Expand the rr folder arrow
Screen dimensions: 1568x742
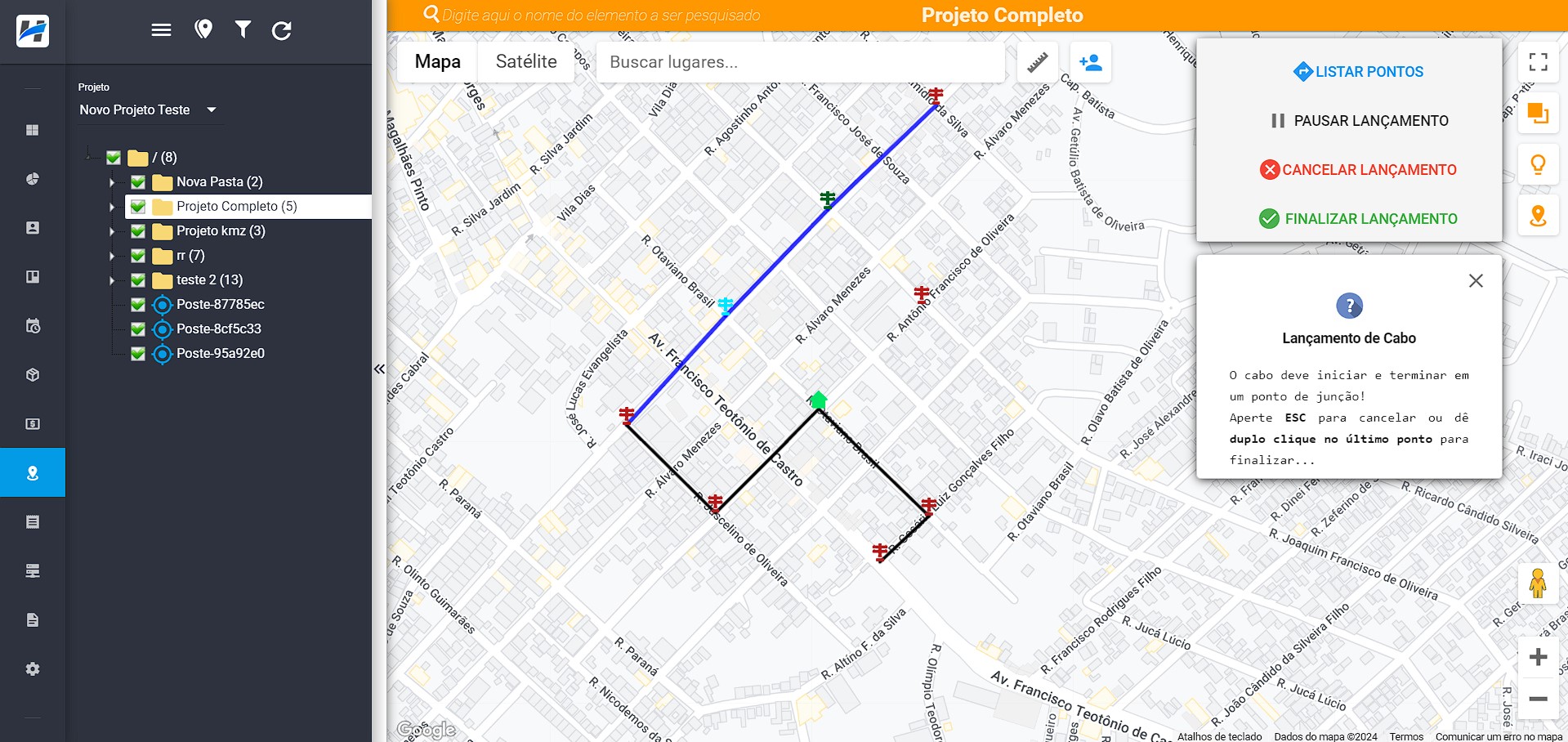click(x=113, y=256)
